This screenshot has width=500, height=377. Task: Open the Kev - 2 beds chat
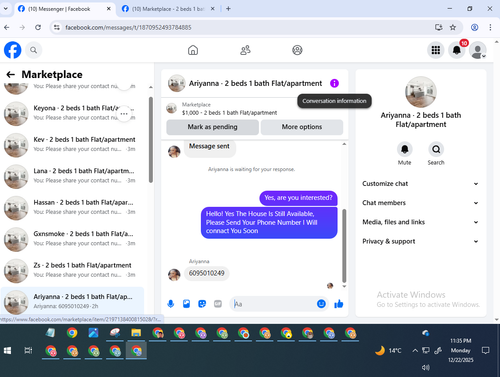coord(72,145)
